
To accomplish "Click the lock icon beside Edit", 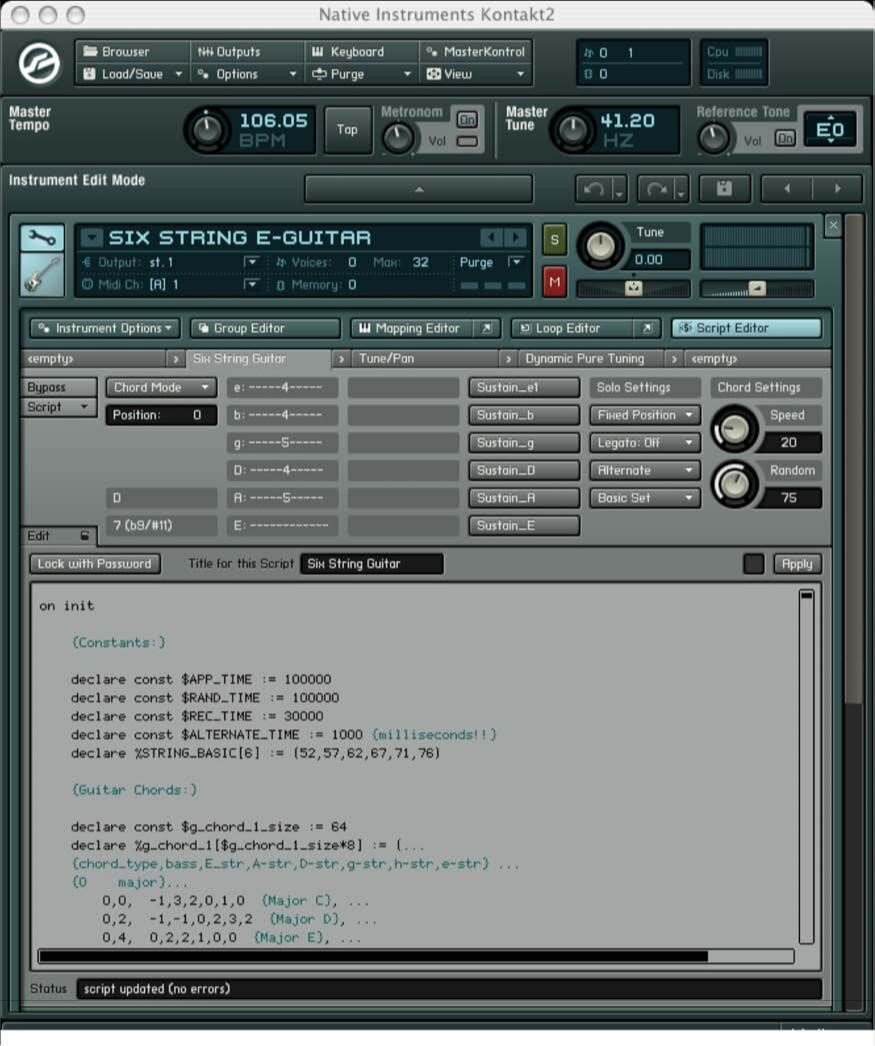I will click(85, 536).
